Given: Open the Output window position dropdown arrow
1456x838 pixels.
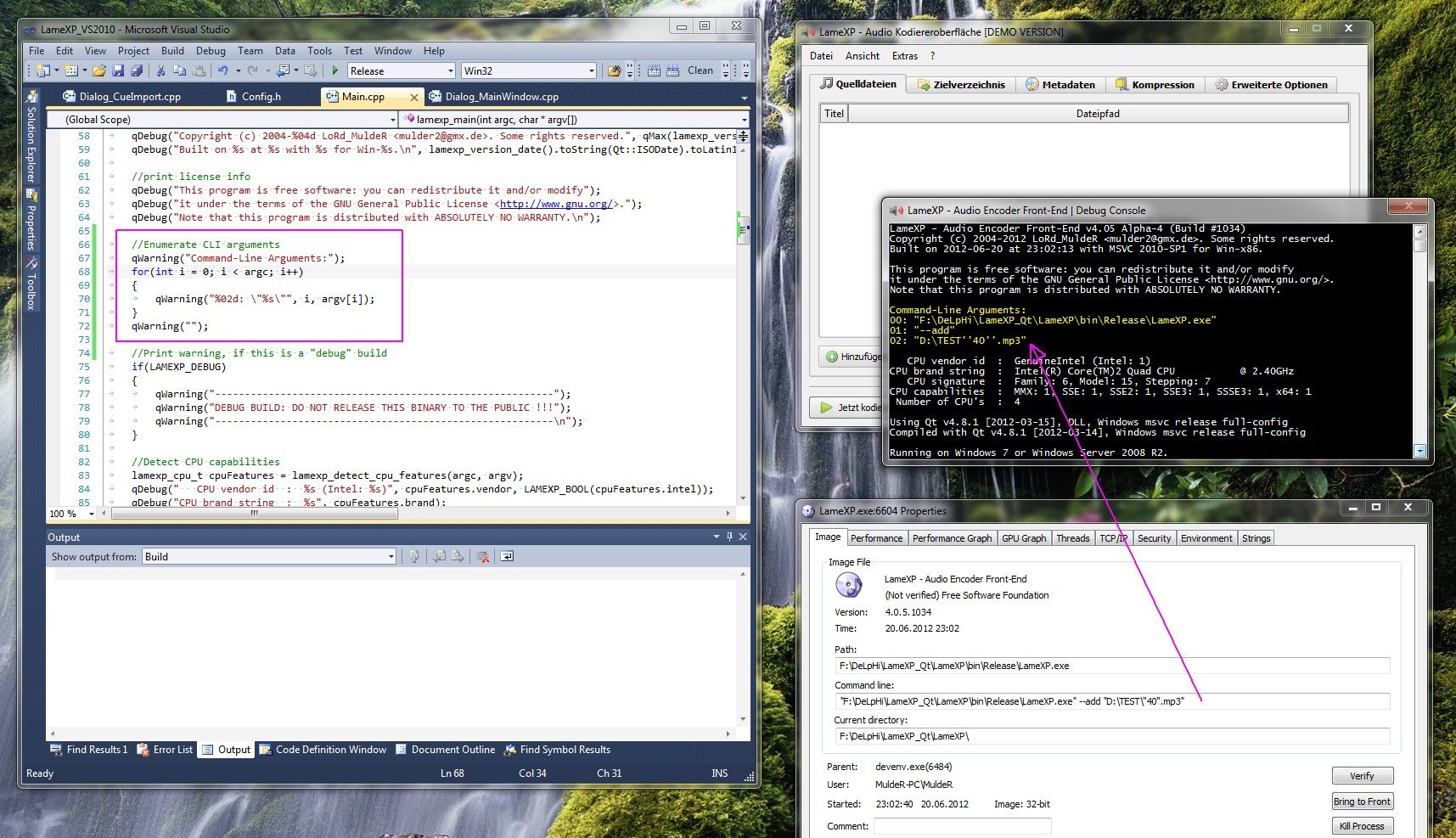Looking at the screenshot, I should click(717, 537).
